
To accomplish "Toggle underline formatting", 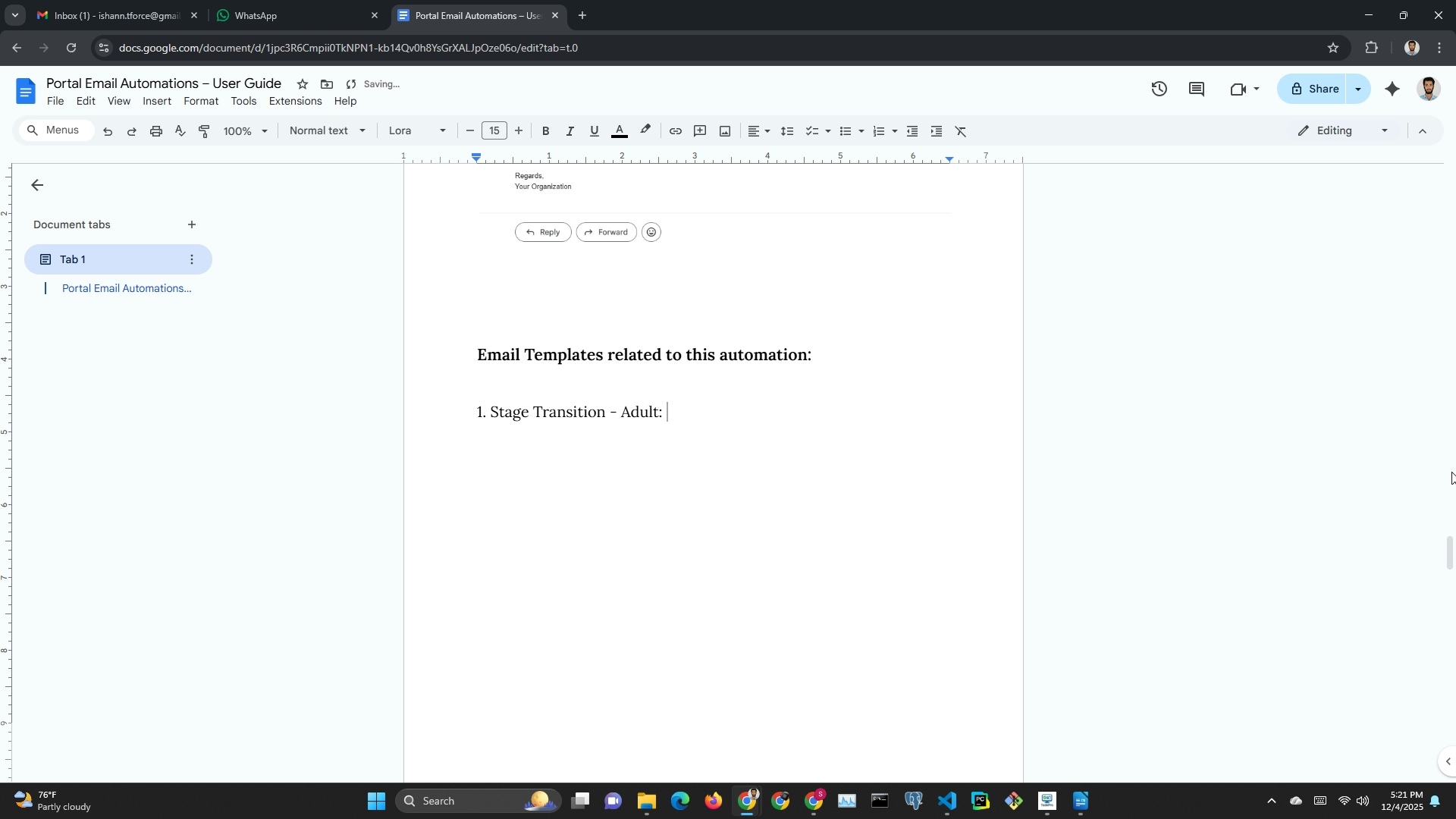I will pos(594,131).
